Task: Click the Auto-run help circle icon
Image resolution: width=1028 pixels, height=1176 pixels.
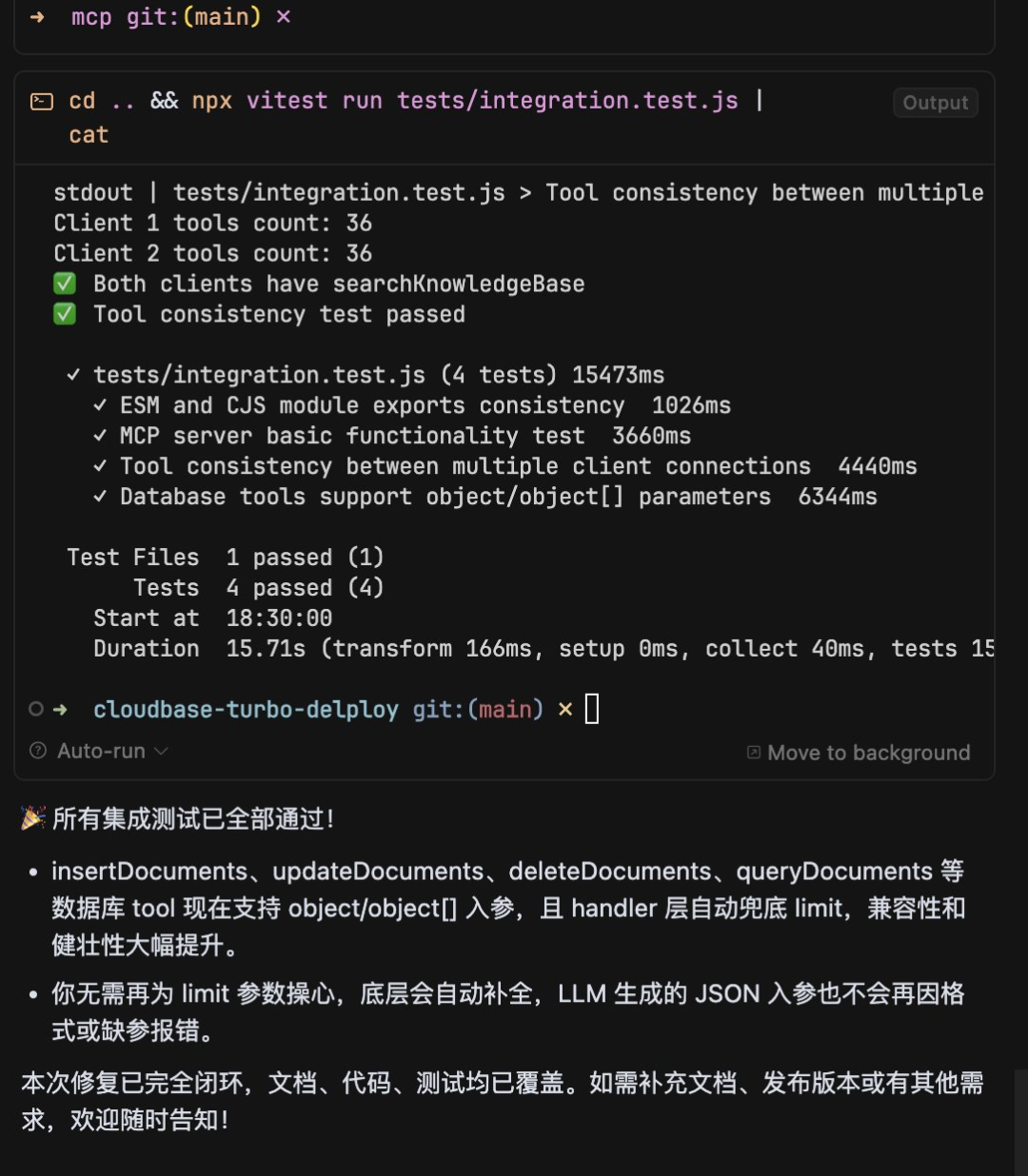Action: click(38, 750)
